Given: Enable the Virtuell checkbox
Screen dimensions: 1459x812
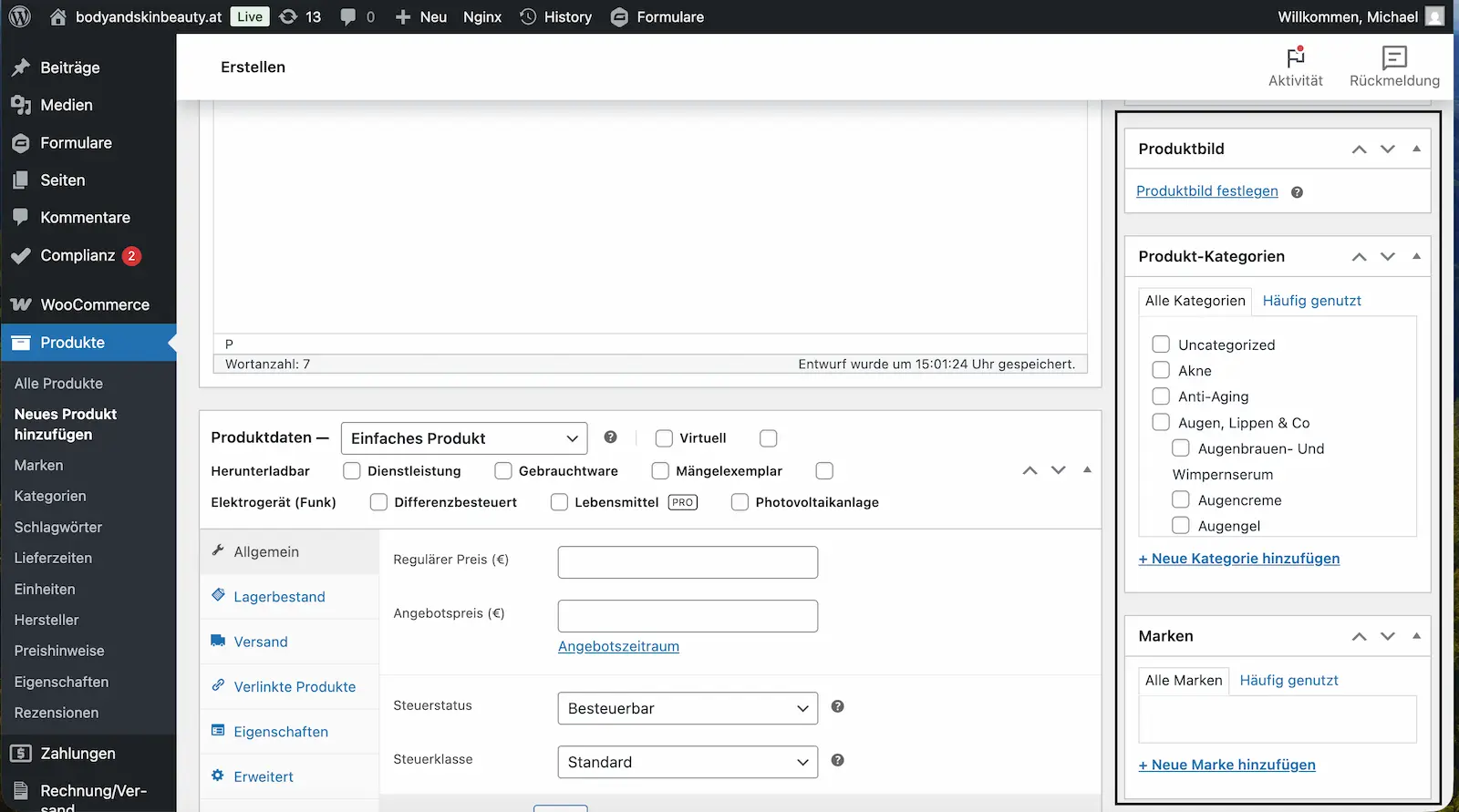Looking at the screenshot, I should 664,438.
